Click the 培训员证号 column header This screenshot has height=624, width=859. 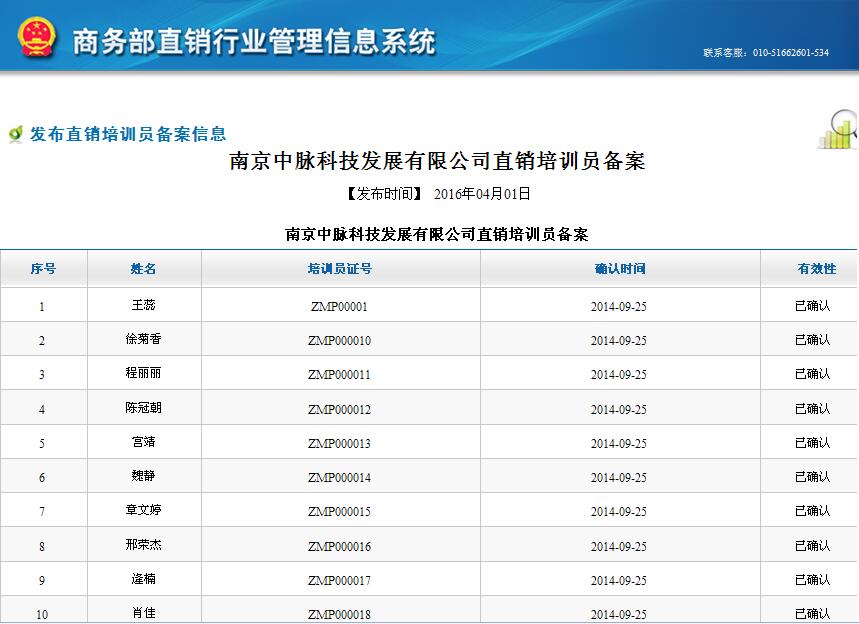[x=340, y=269]
